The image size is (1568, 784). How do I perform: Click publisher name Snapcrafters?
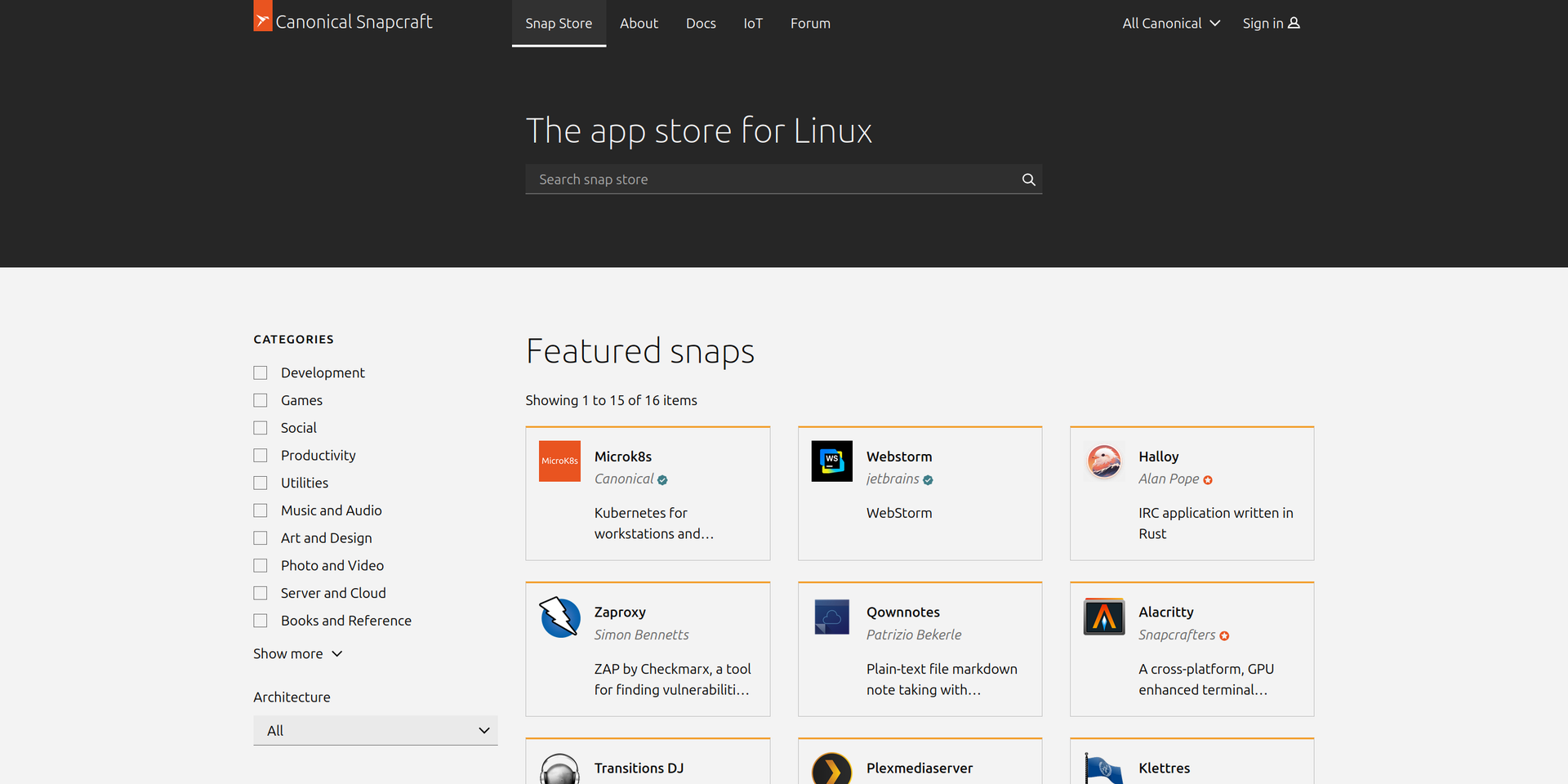[x=1177, y=635]
